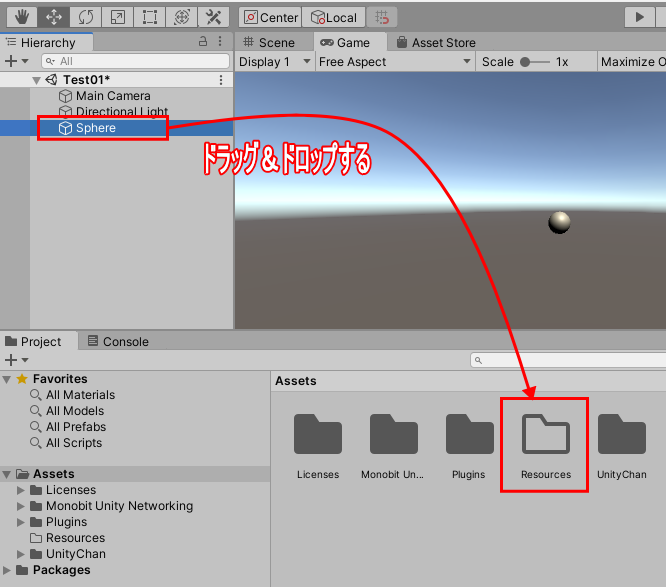Toggle Local handle rotation

(334, 17)
